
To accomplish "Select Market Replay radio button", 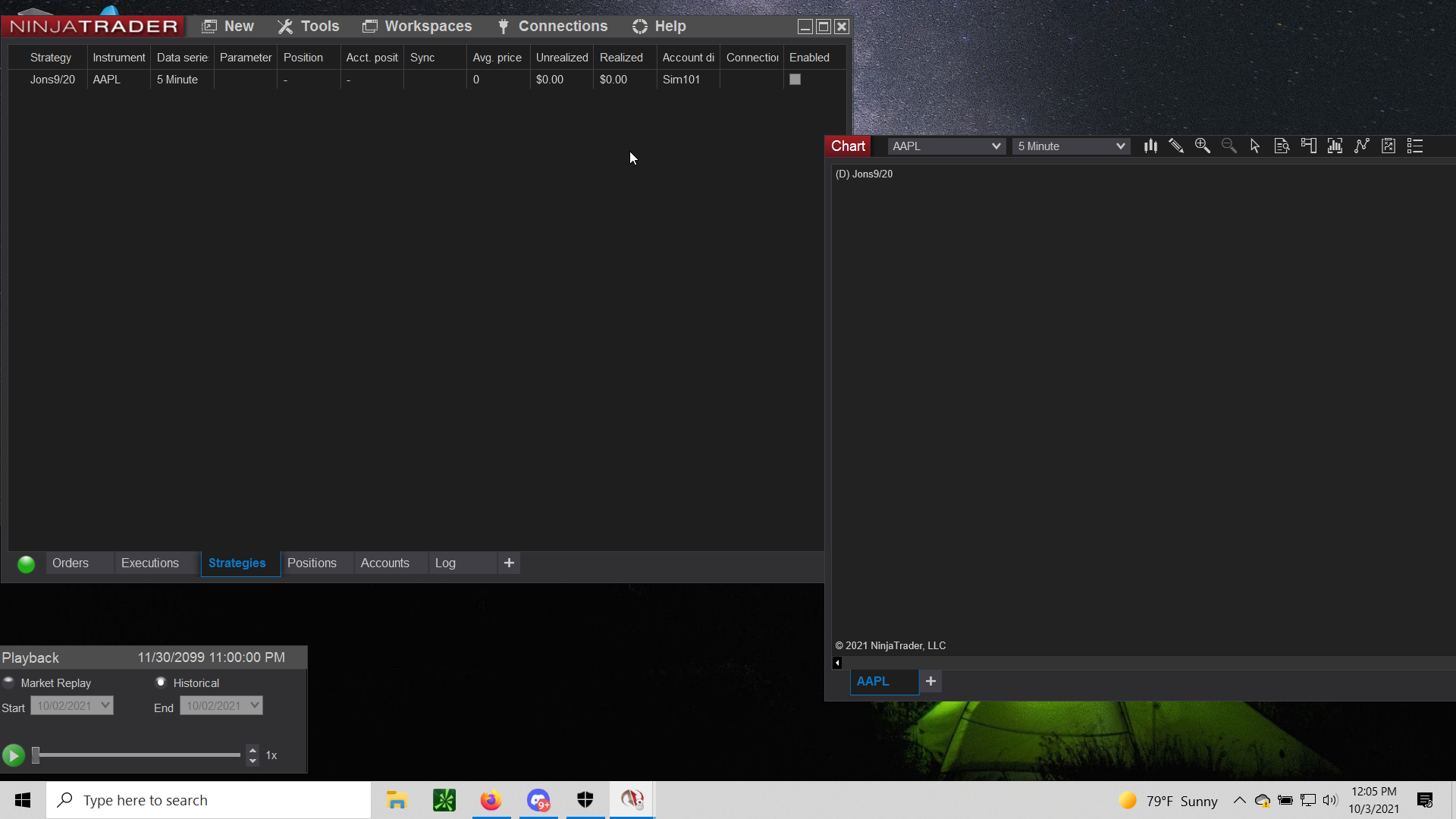I will (9, 682).
